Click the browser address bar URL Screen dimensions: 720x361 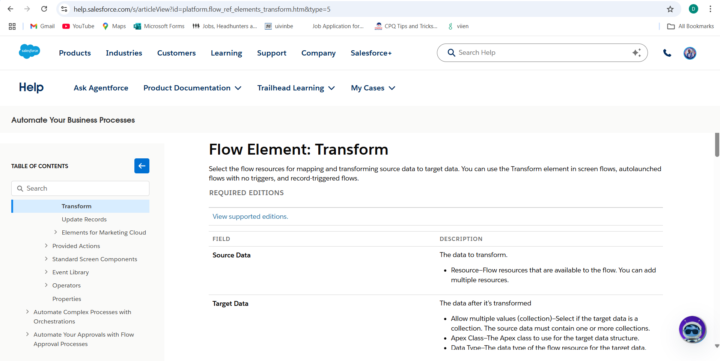[202, 9]
